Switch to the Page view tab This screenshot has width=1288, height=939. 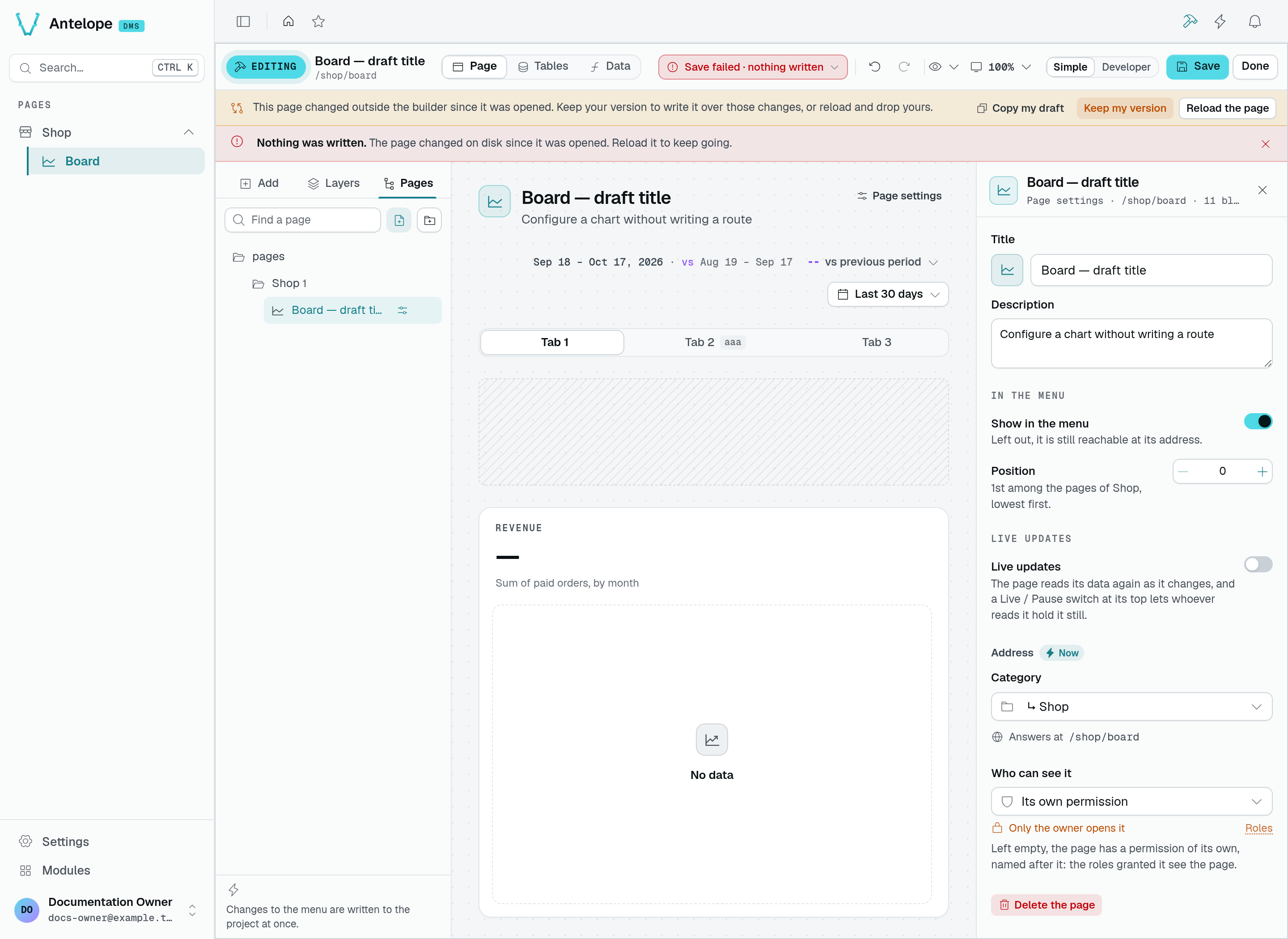pos(475,67)
